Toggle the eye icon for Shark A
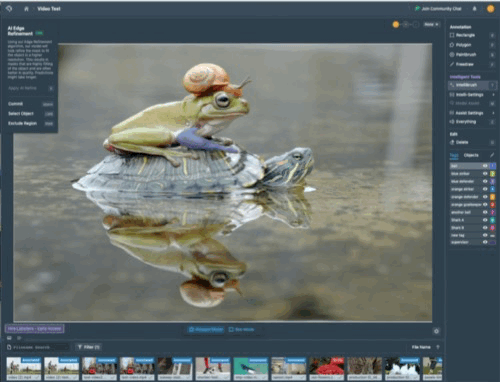Image resolution: width=500 pixels, height=382 pixels. pos(485,220)
